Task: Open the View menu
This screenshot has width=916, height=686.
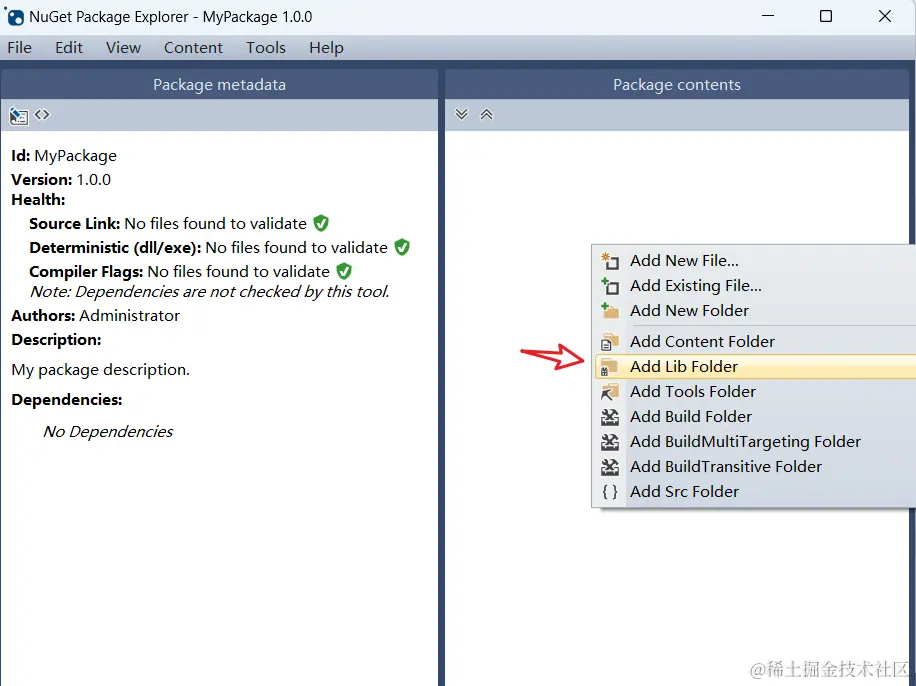Action: pos(123,47)
